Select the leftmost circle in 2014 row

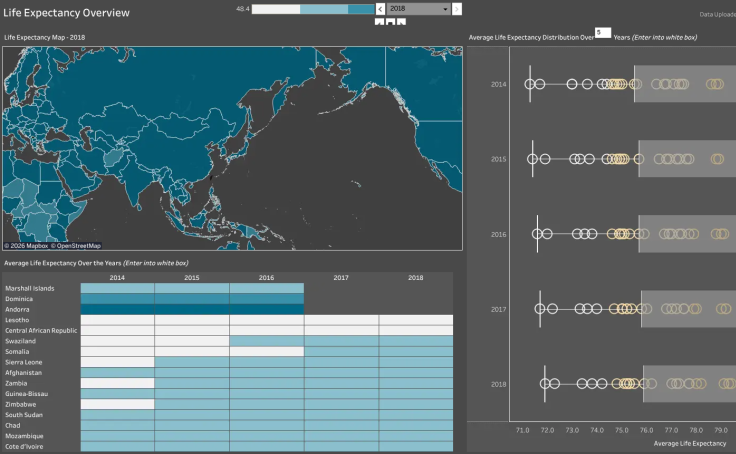coord(529,84)
